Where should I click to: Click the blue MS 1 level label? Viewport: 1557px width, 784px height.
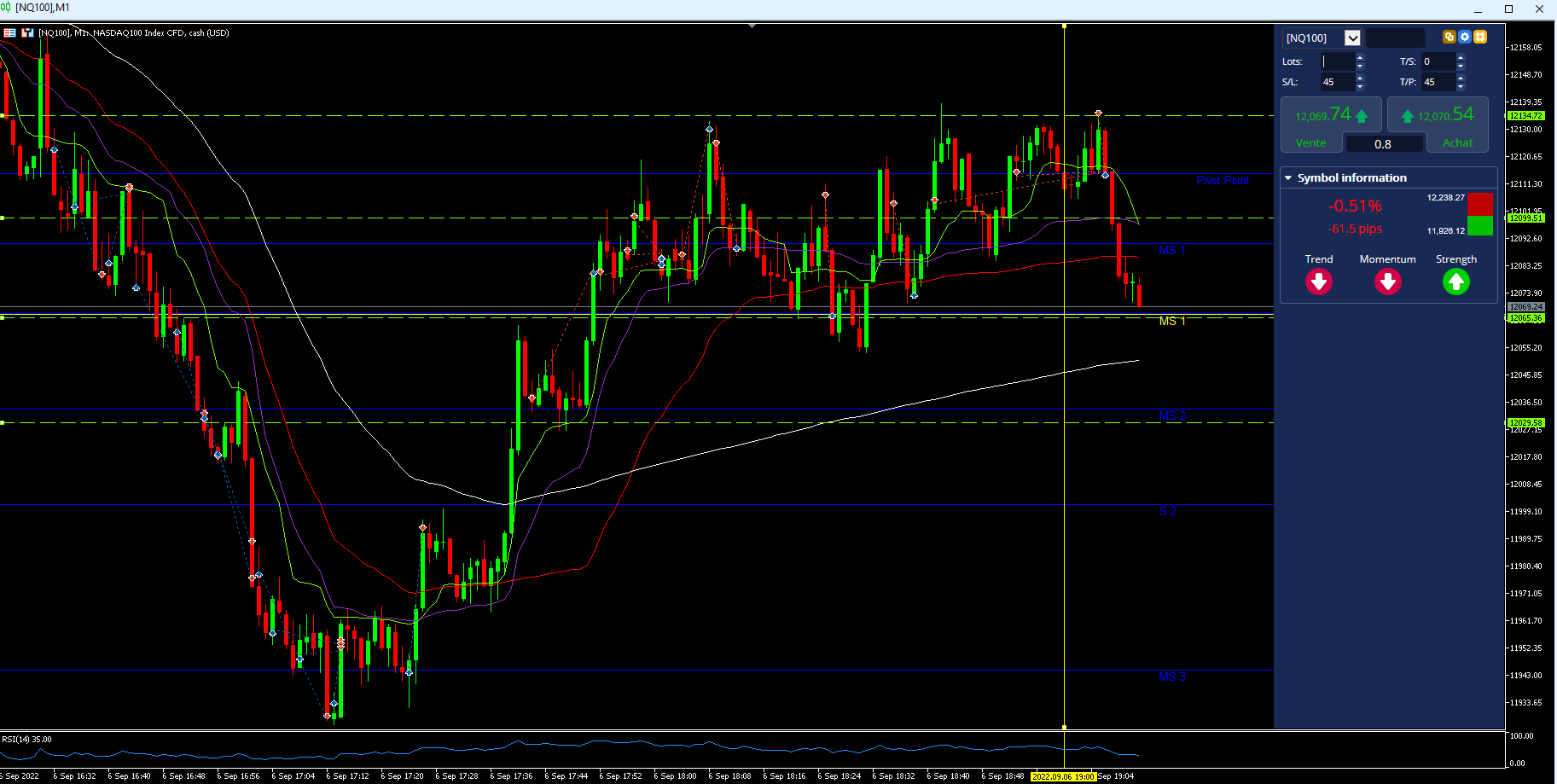1172,250
